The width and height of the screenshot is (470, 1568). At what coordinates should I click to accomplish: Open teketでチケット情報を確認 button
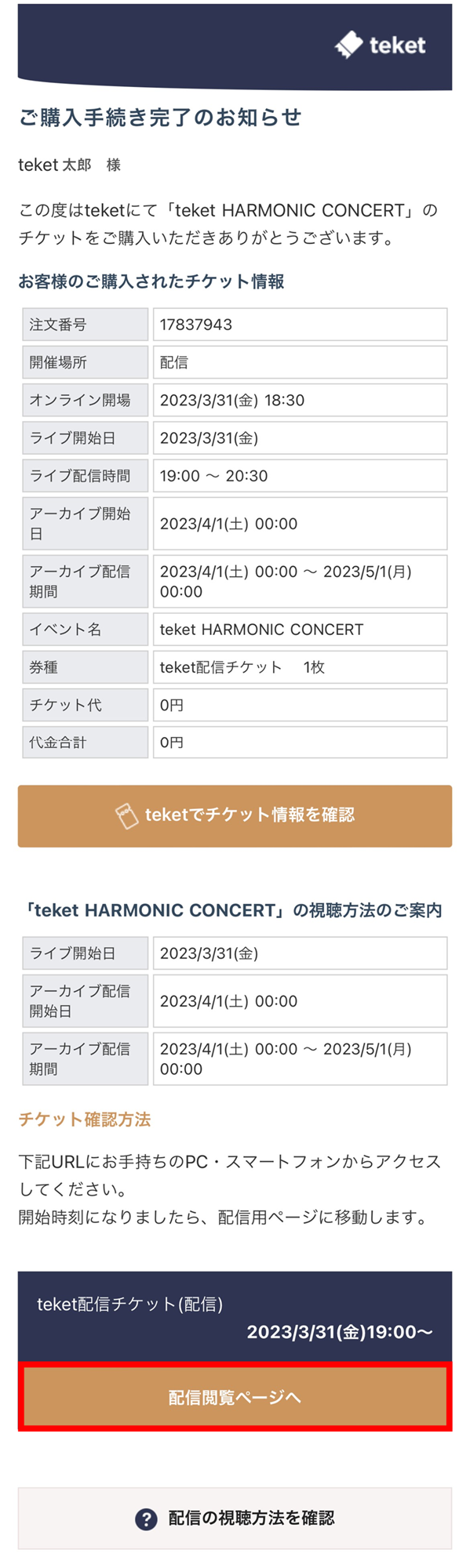click(x=235, y=815)
